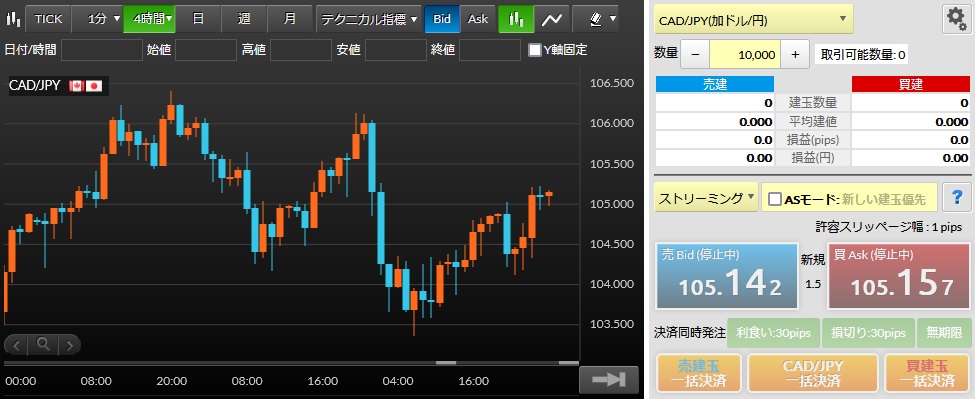Image resolution: width=975 pixels, height=399 pixels.
Task: Open the settings gear icon
Action: pos(956,19)
